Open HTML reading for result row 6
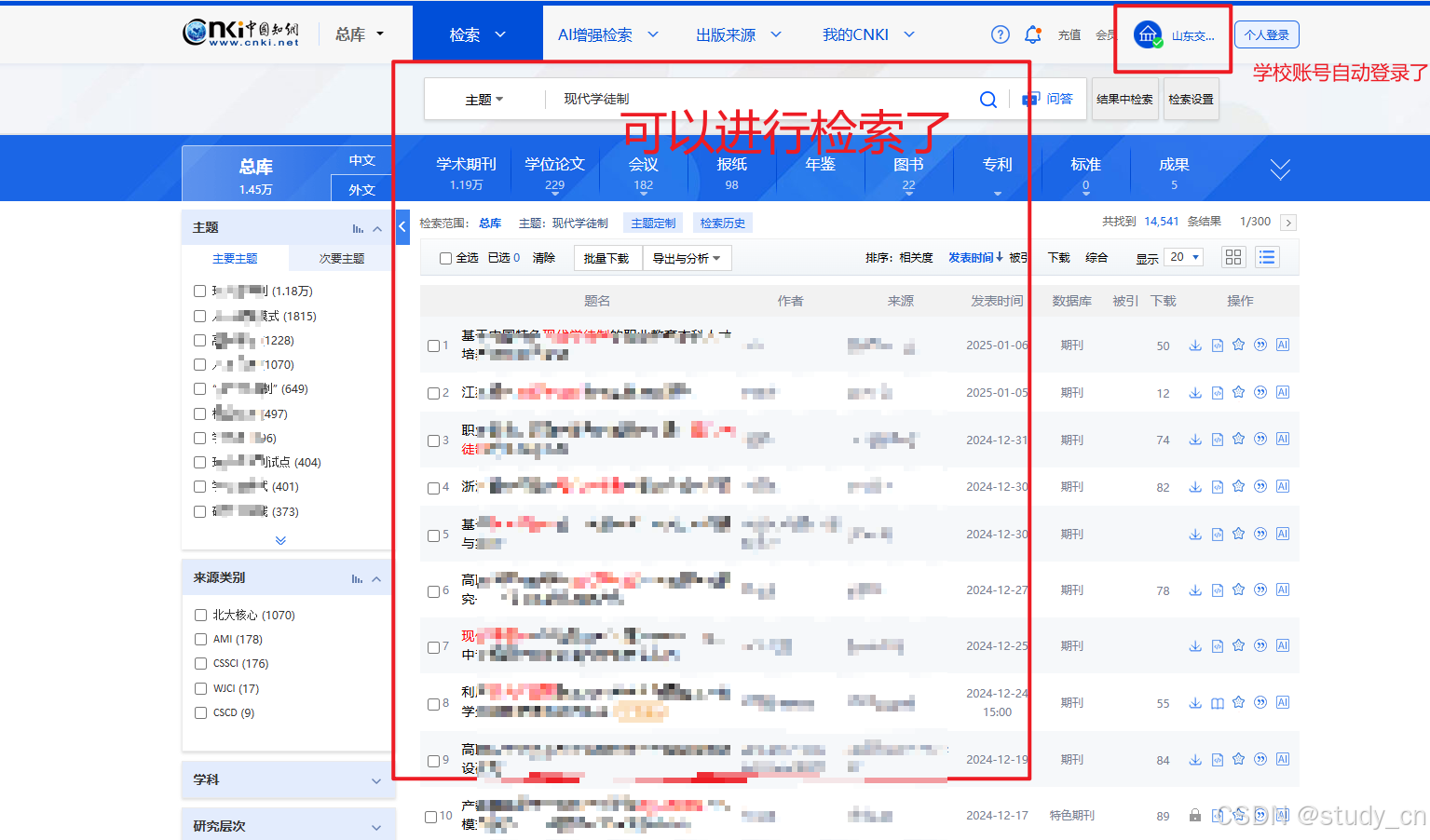Viewport: 1430px width, 840px height. pos(1217,590)
